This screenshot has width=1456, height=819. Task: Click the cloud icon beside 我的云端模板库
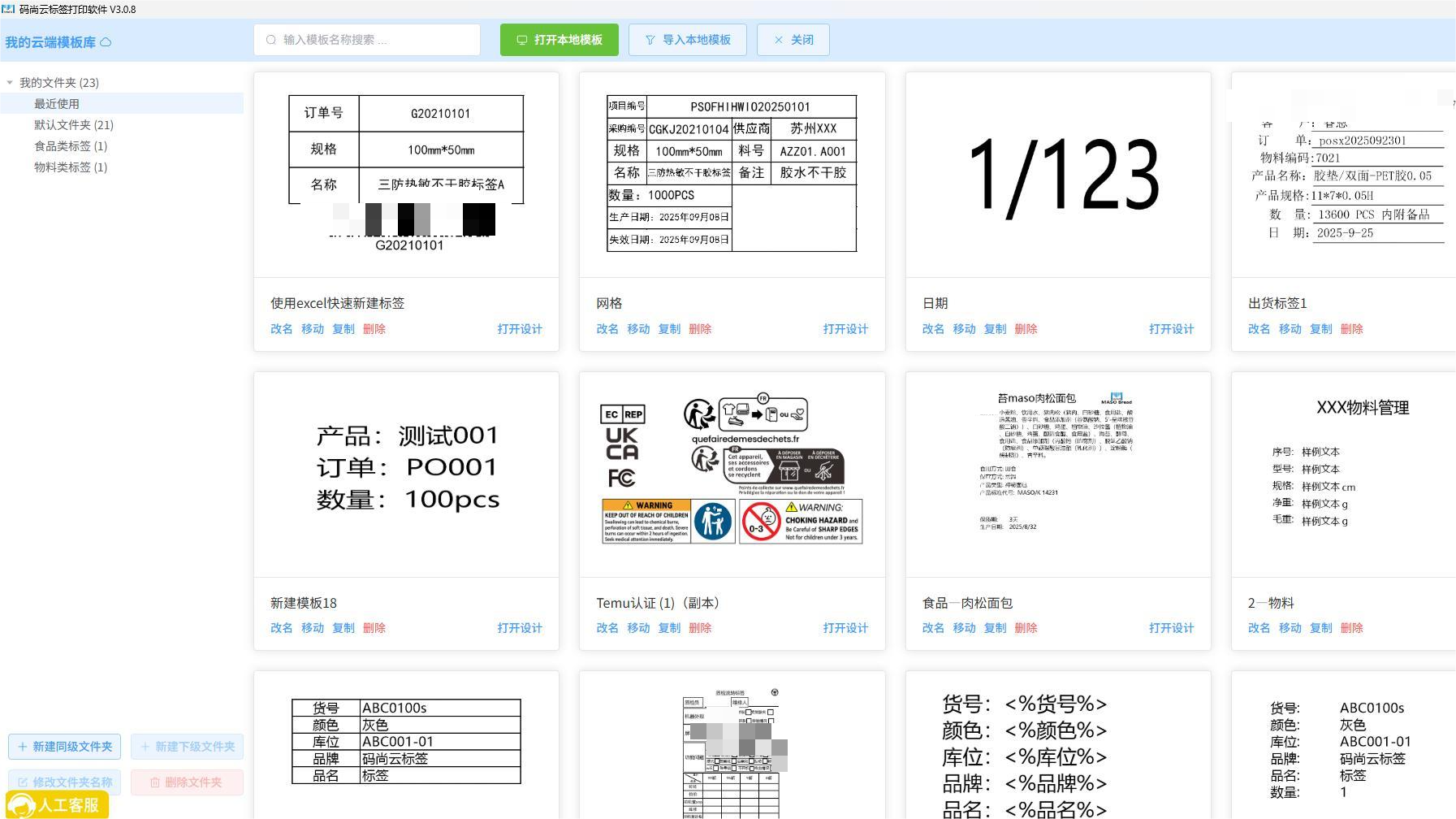click(106, 42)
